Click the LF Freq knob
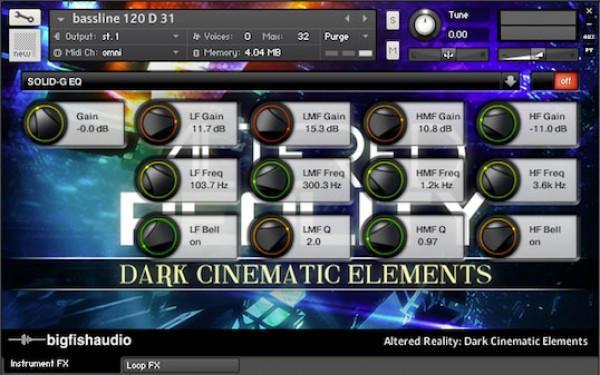 click(158, 180)
